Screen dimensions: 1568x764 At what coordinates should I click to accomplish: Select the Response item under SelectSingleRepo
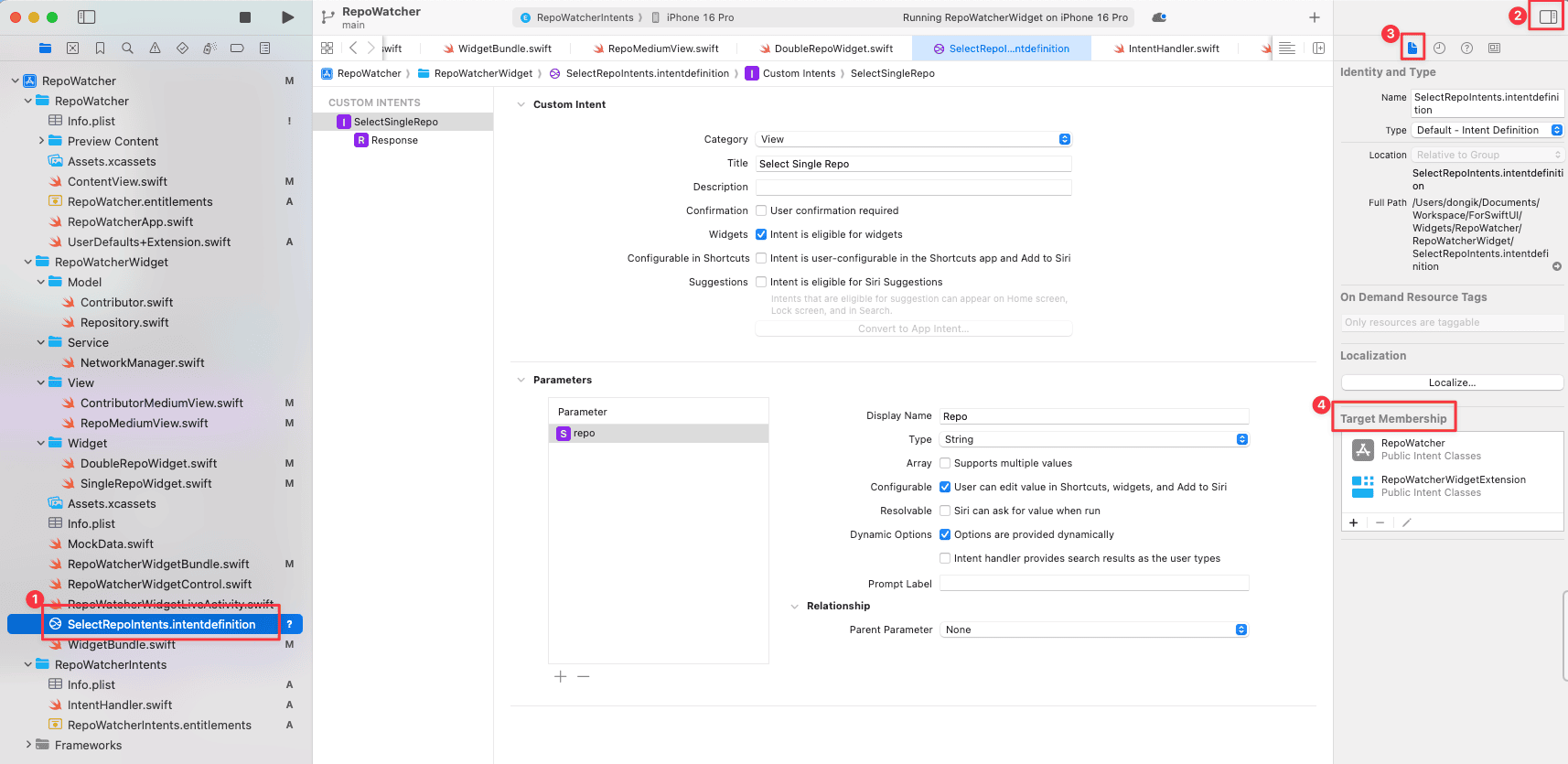click(x=394, y=140)
